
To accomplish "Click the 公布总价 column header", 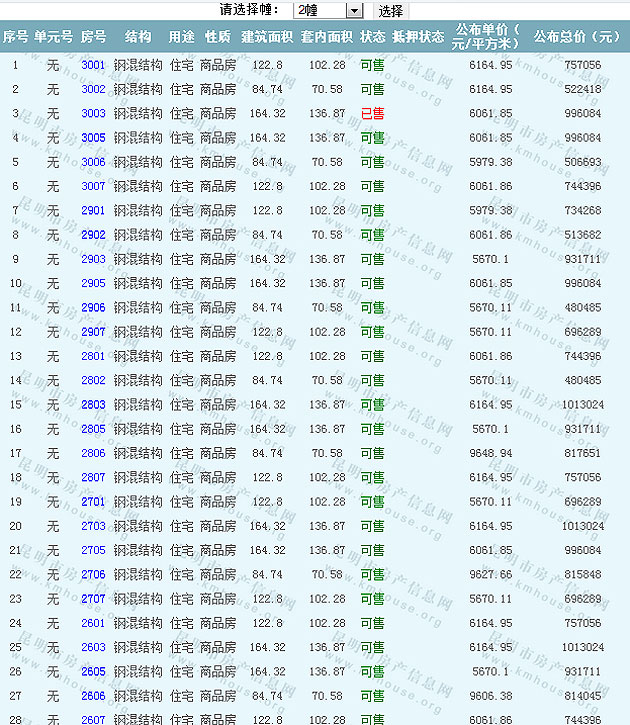I will click(x=577, y=37).
